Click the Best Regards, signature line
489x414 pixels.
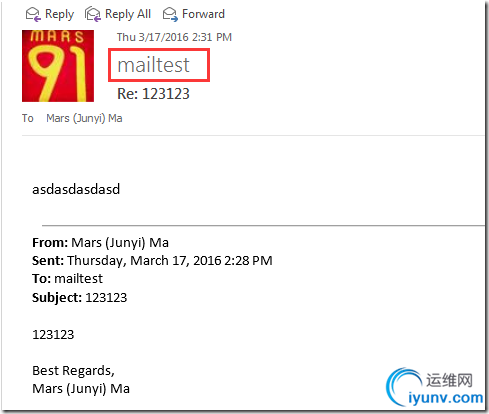tap(73, 371)
